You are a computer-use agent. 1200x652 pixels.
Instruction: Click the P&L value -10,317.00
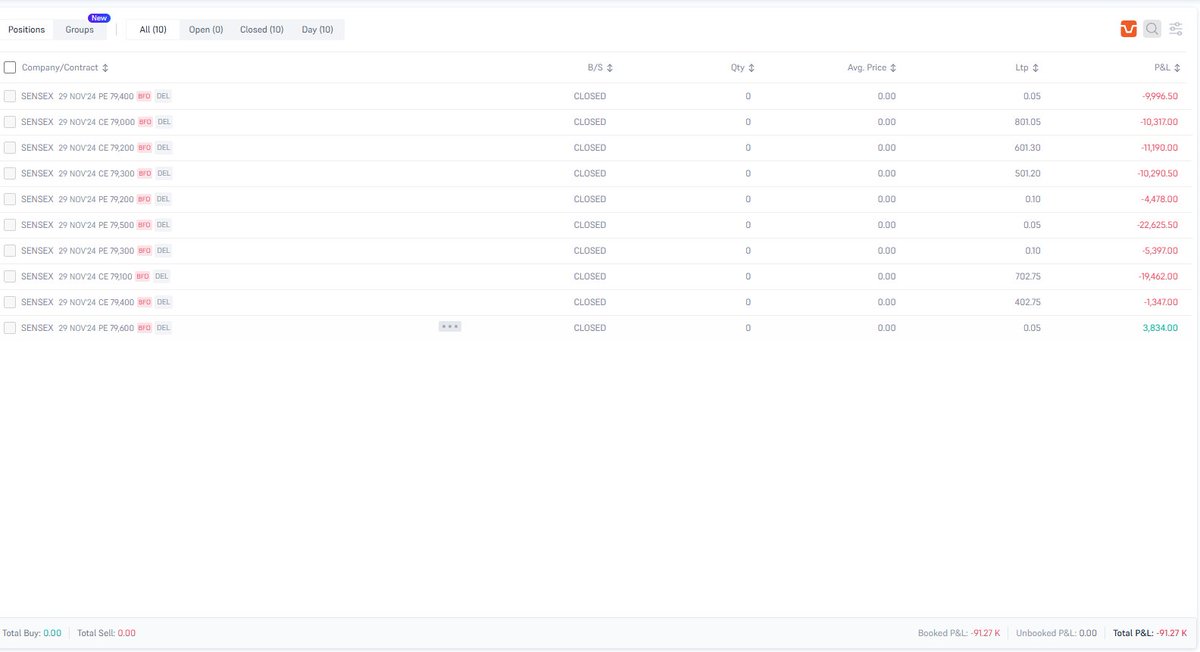1159,122
